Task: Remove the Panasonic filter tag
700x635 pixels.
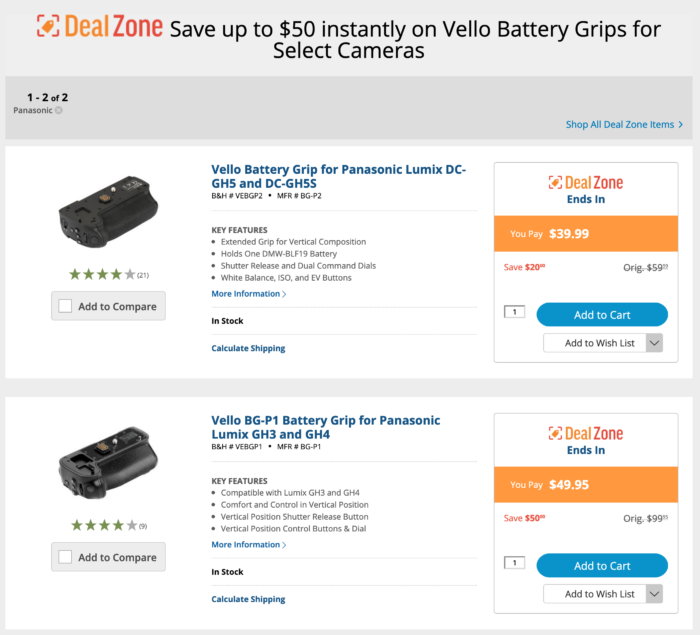Action: [59, 111]
